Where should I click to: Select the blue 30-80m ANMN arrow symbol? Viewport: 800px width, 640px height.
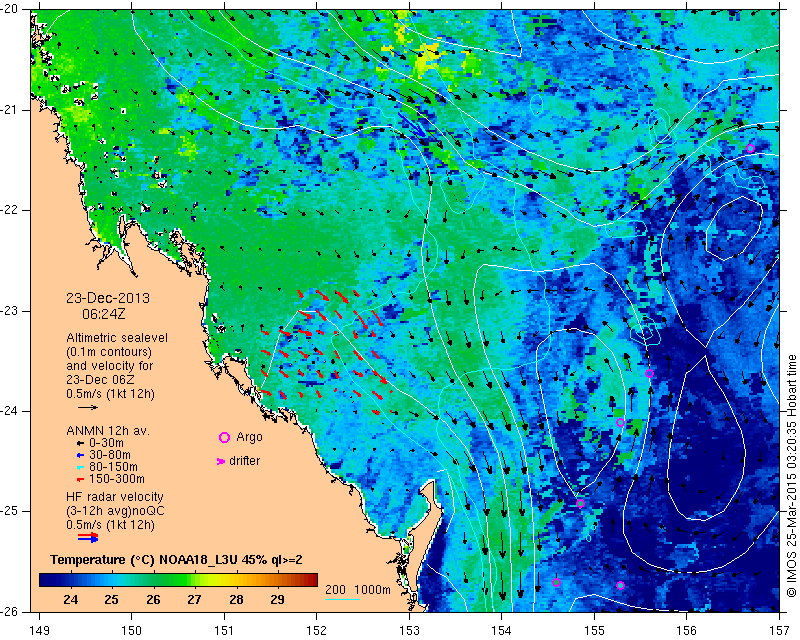click(80, 455)
